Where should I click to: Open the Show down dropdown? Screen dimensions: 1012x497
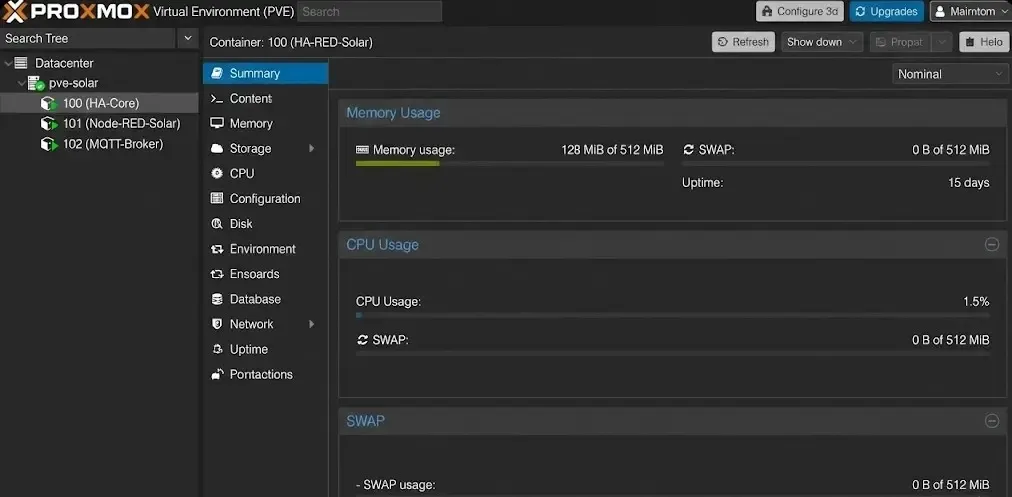pos(822,42)
